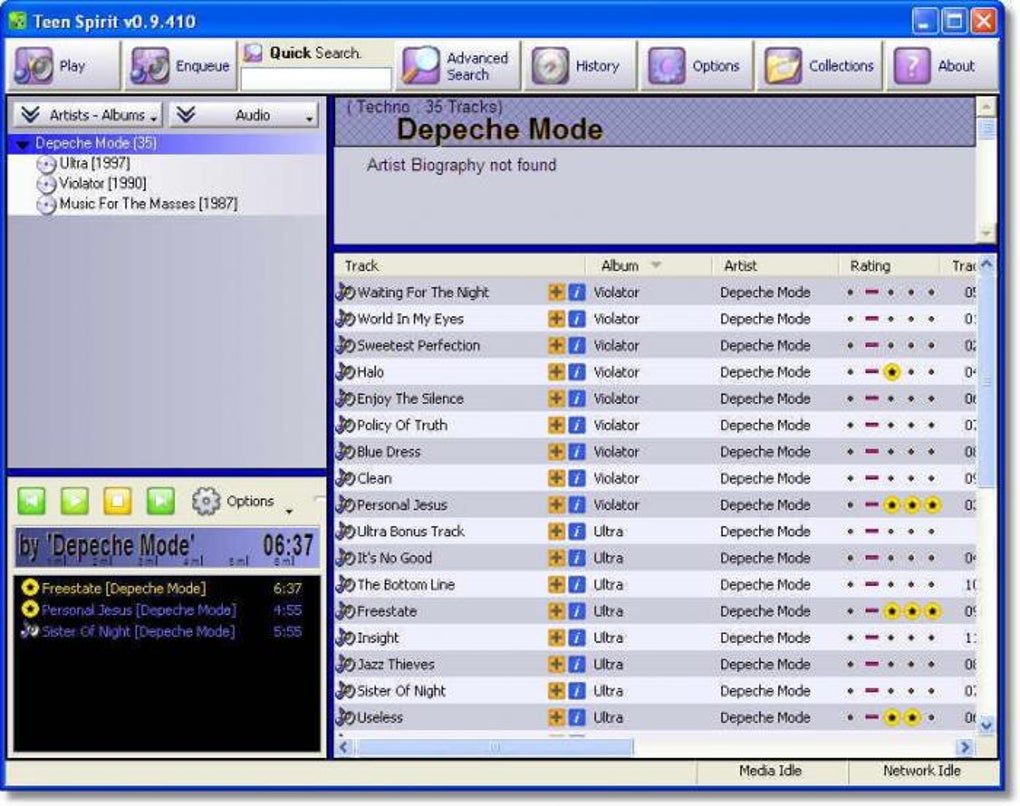
Task: Click the enqueue plus icon for Insight
Action: [x=556, y=638]
